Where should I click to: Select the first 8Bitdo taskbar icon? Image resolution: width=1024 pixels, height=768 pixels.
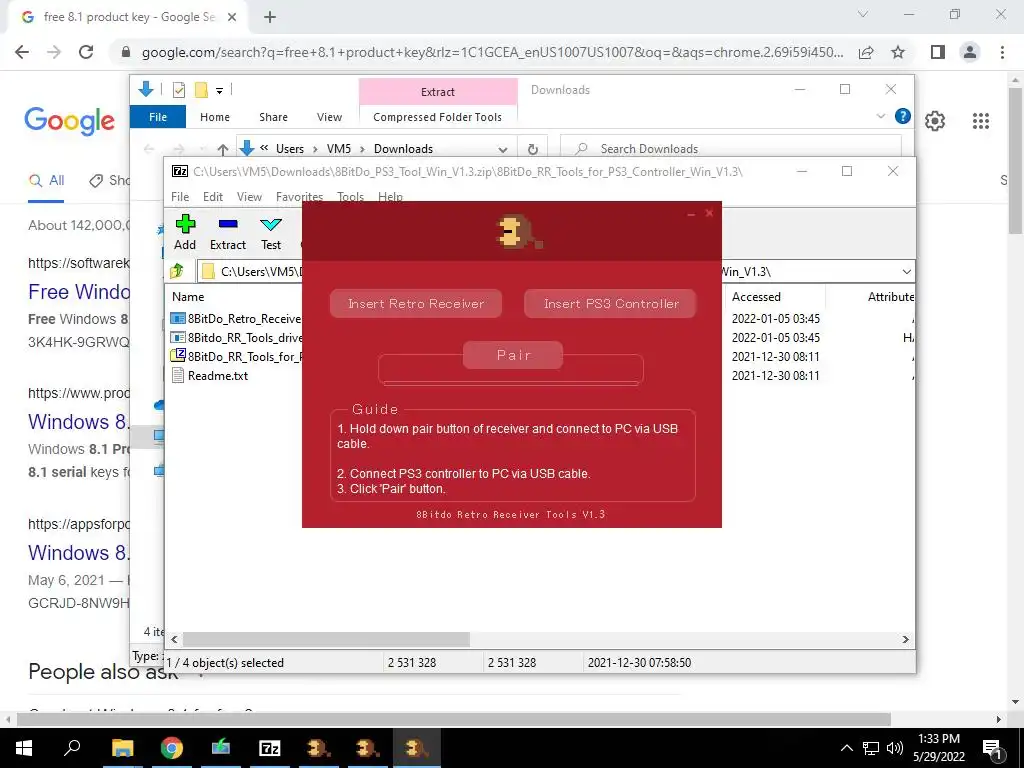319,748
